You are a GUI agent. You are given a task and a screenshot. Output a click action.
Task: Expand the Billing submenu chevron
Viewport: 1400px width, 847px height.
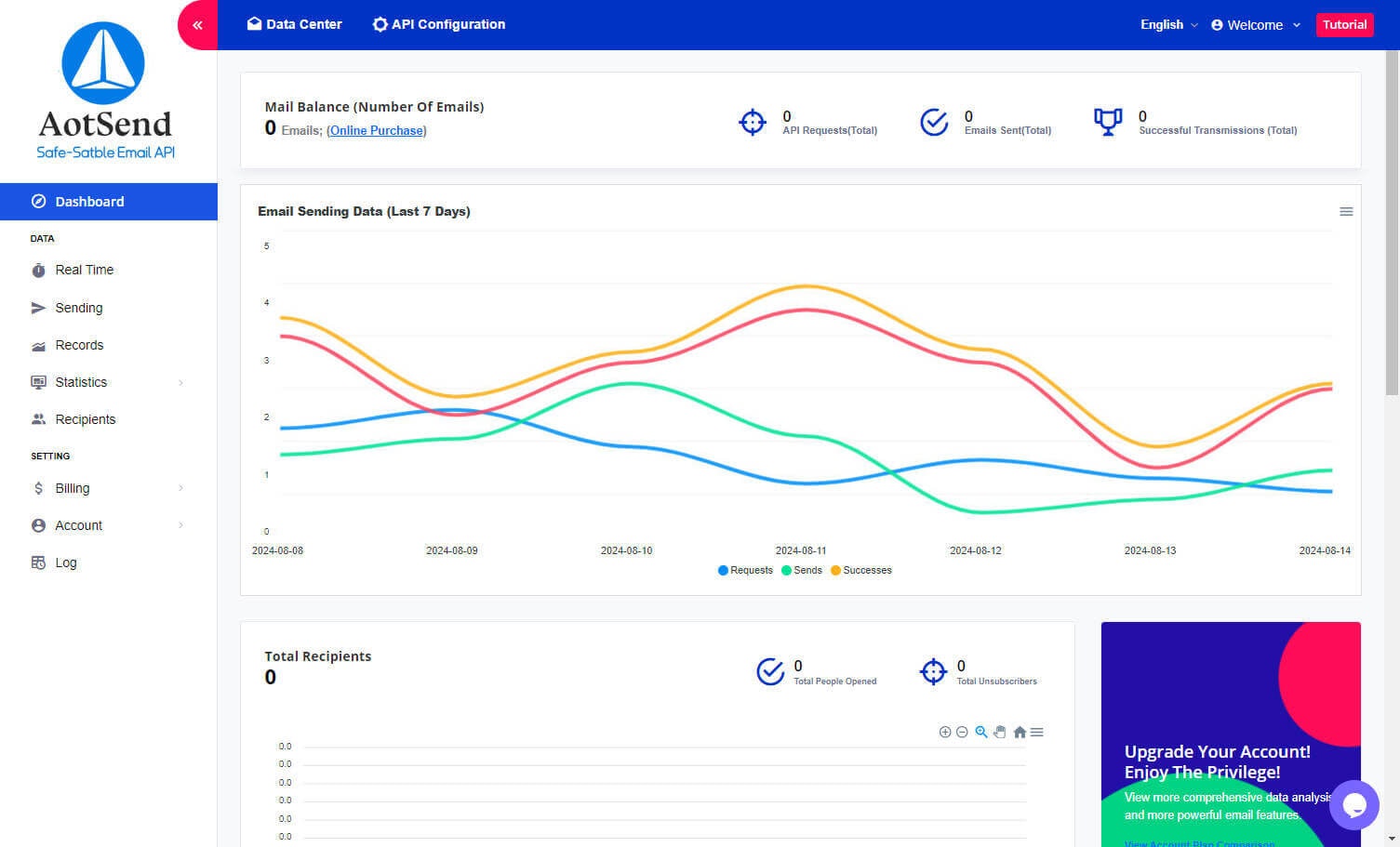(x=180, y=488)
